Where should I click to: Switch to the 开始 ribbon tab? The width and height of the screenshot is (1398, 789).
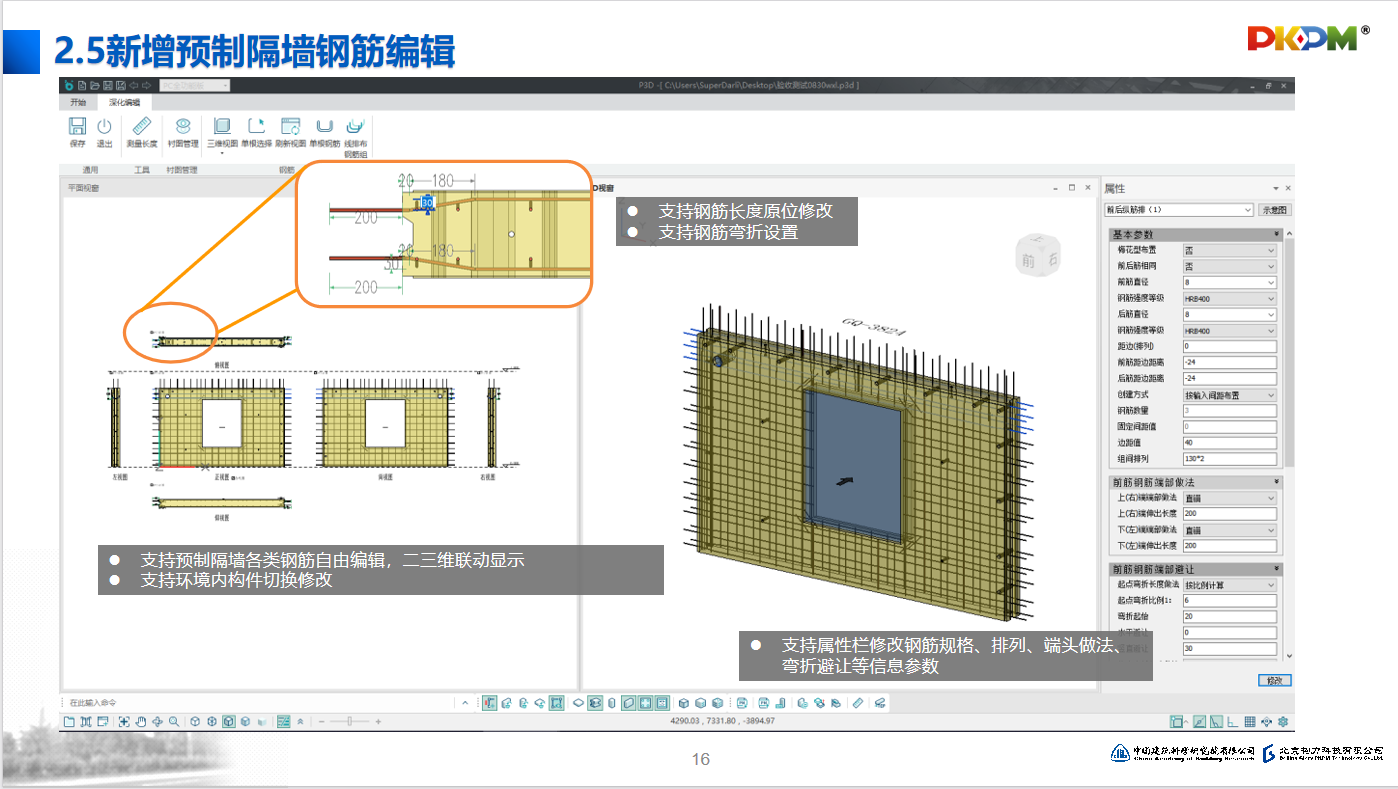click(x=78, y=102)
